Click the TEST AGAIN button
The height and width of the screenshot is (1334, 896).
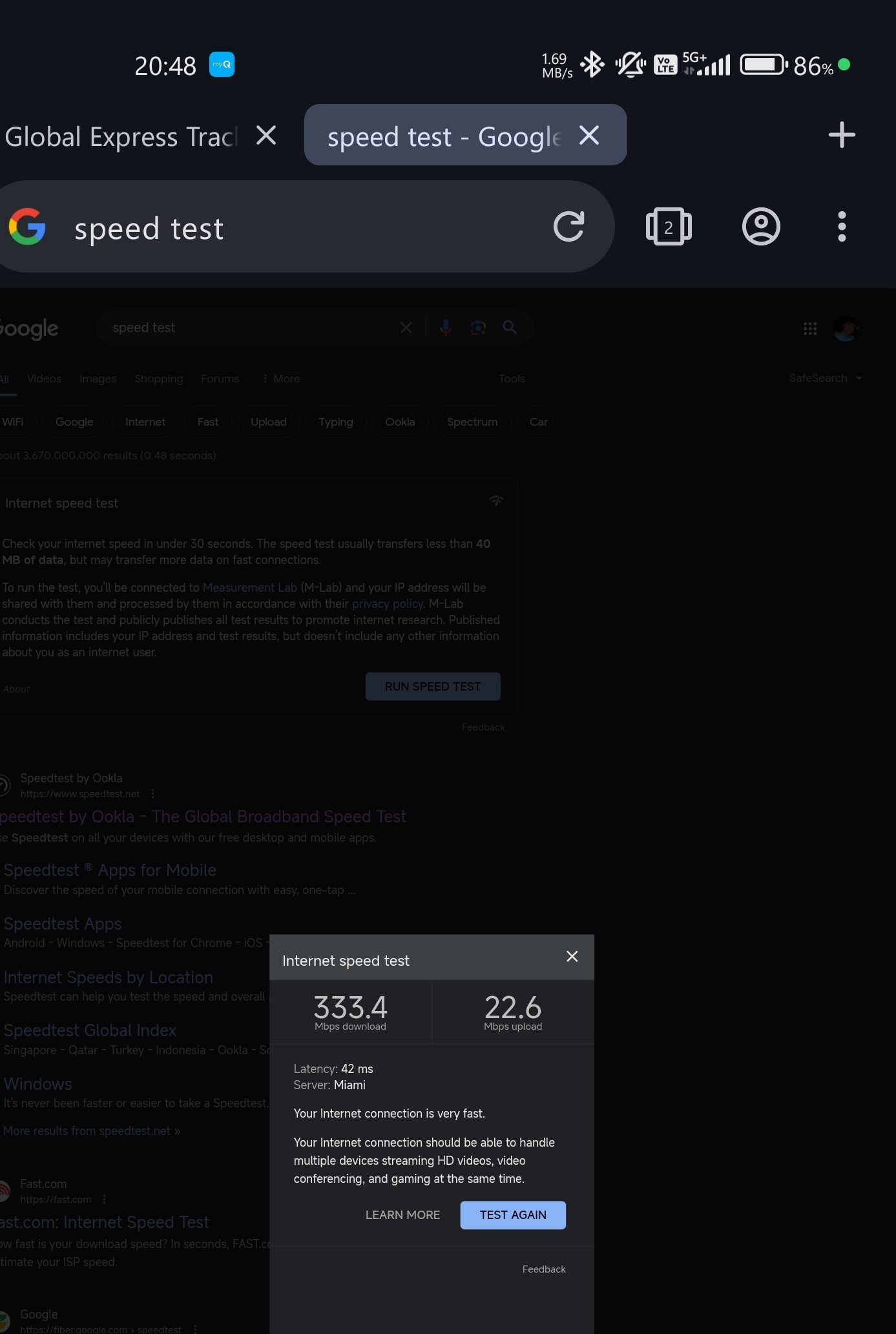(513, 1215)
